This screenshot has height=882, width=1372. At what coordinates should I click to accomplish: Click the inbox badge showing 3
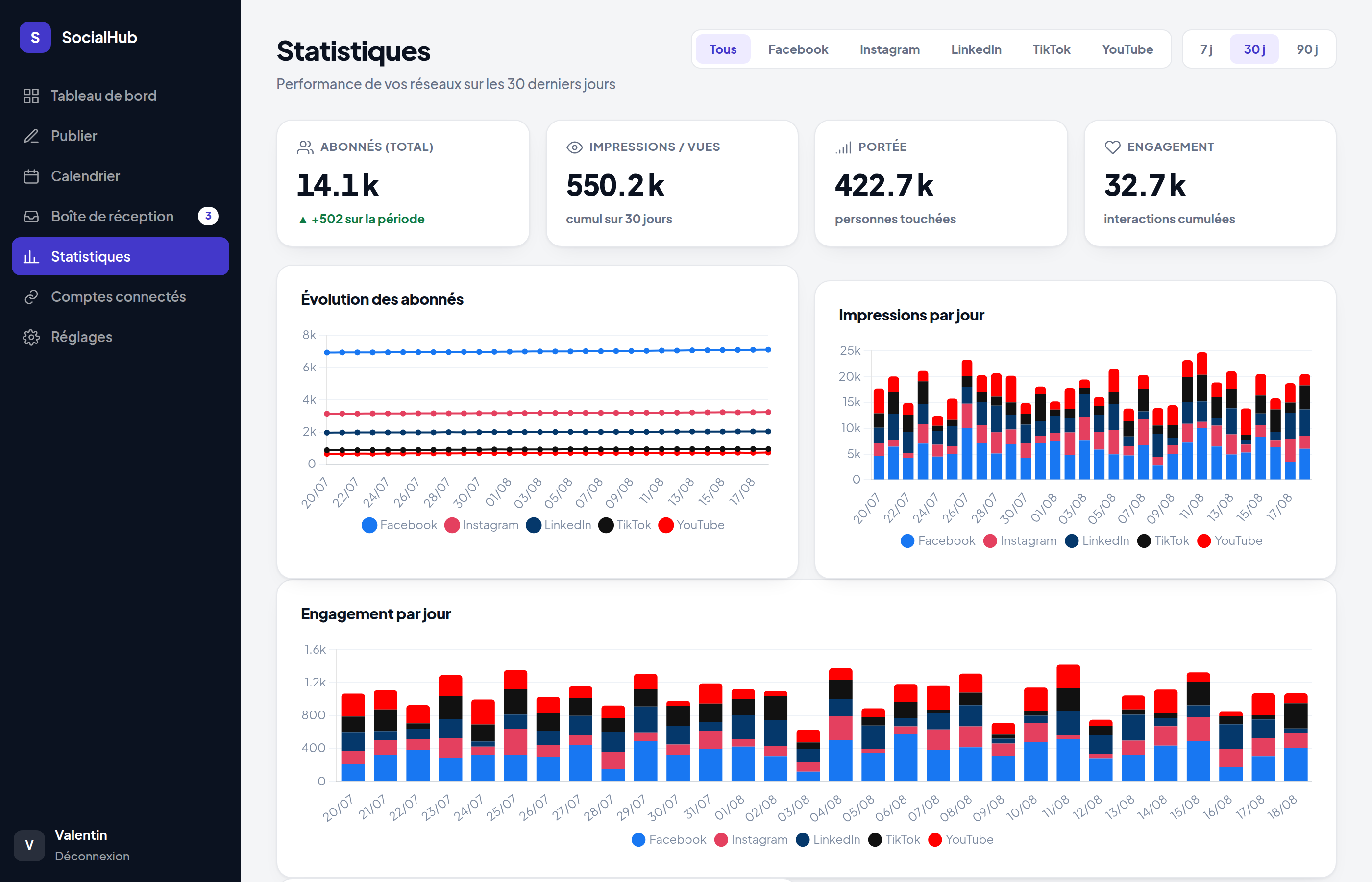(208, 216)
